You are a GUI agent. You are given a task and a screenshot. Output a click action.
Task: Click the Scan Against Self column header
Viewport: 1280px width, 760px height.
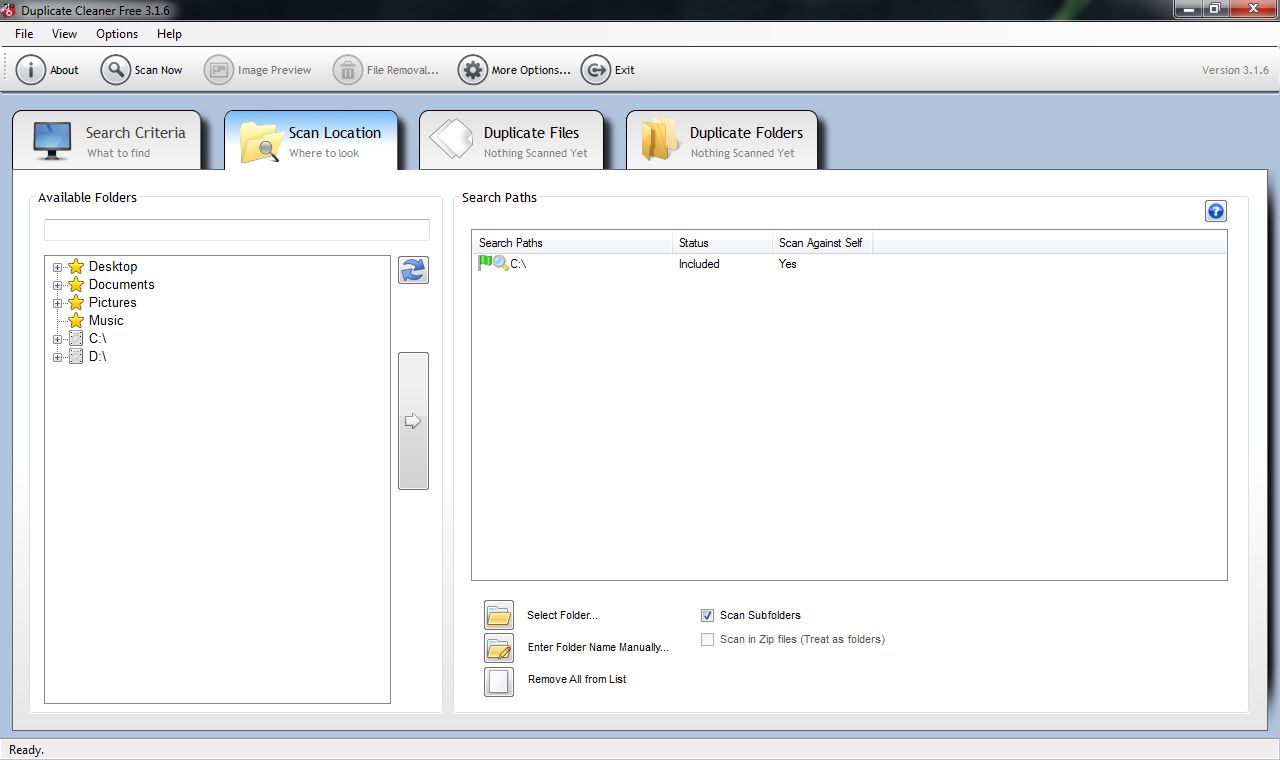click(822, 243)
